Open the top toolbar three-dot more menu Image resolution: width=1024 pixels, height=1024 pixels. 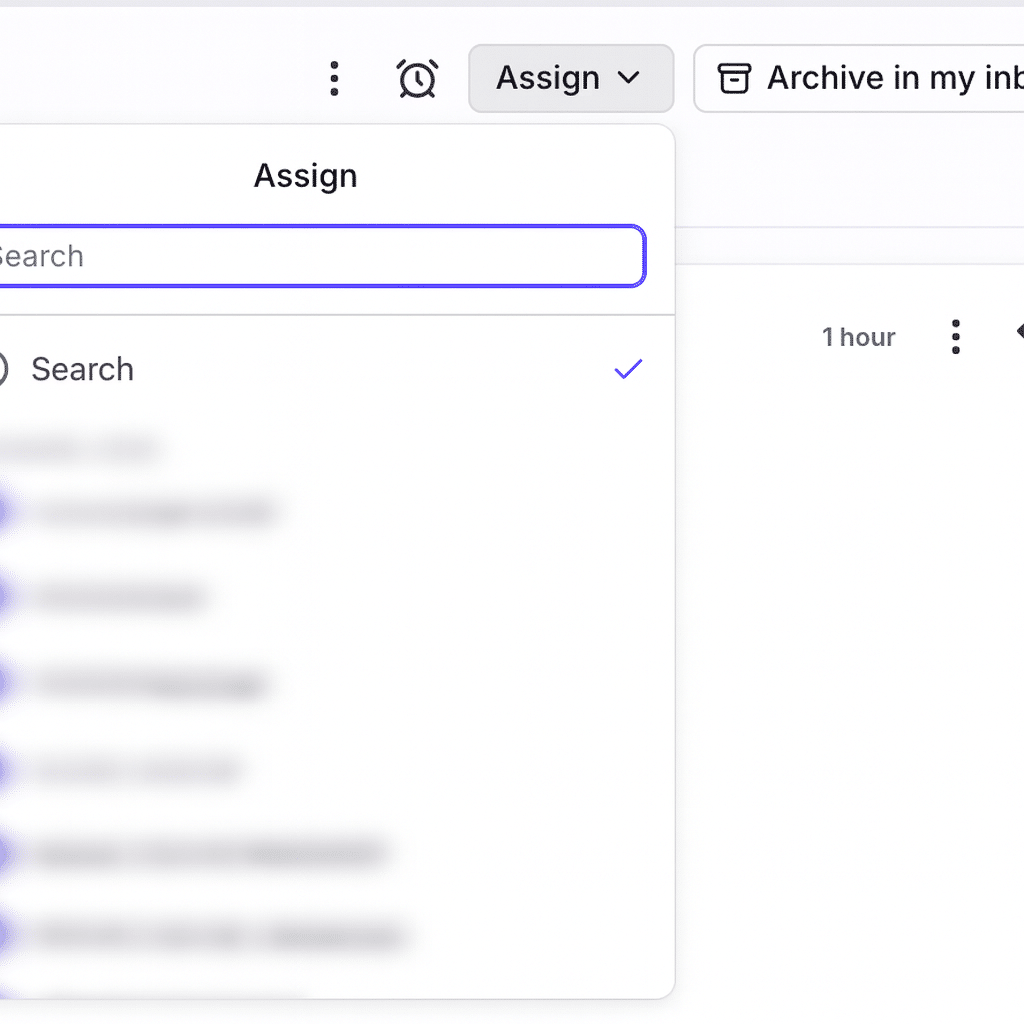tap(334, 78)
